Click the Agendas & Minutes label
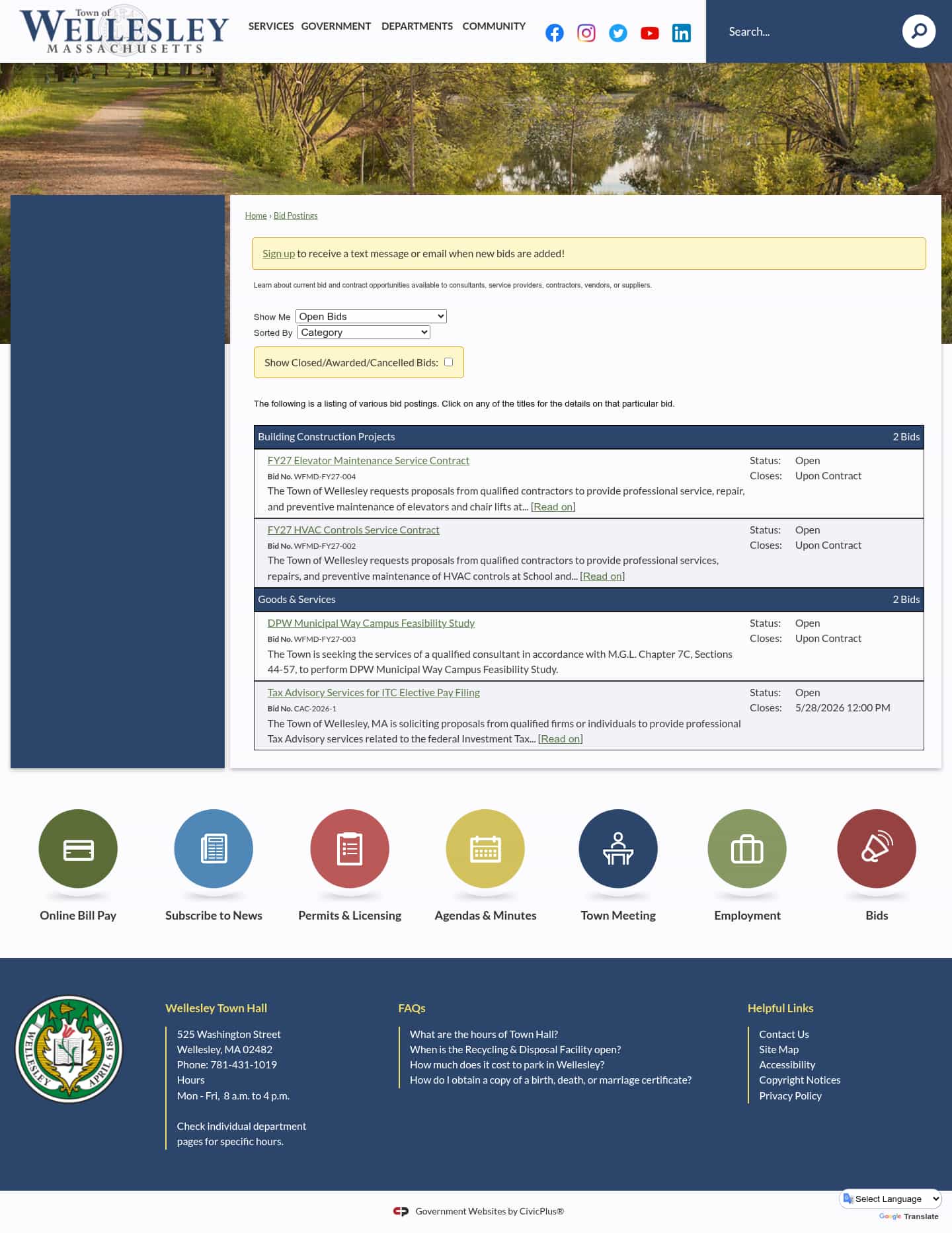Screen dimensions: 952x1233 pyautogui.click(x=485, y=916)
